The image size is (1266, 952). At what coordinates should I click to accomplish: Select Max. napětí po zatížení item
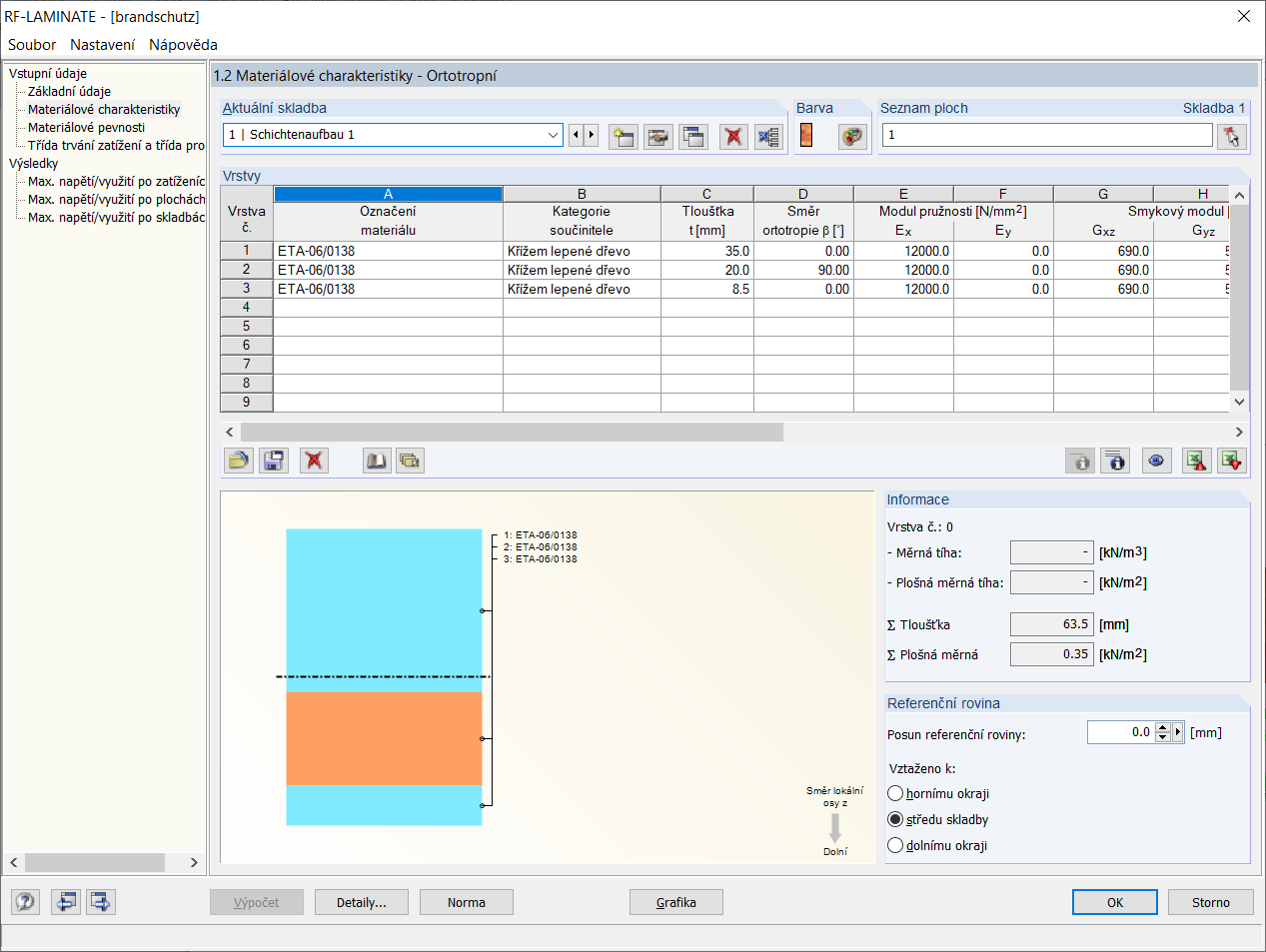click(x=116, y=181)
